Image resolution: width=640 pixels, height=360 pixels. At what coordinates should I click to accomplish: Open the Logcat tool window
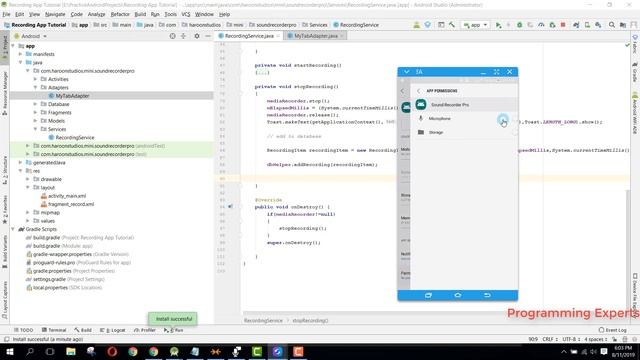(x=113, y=330)
